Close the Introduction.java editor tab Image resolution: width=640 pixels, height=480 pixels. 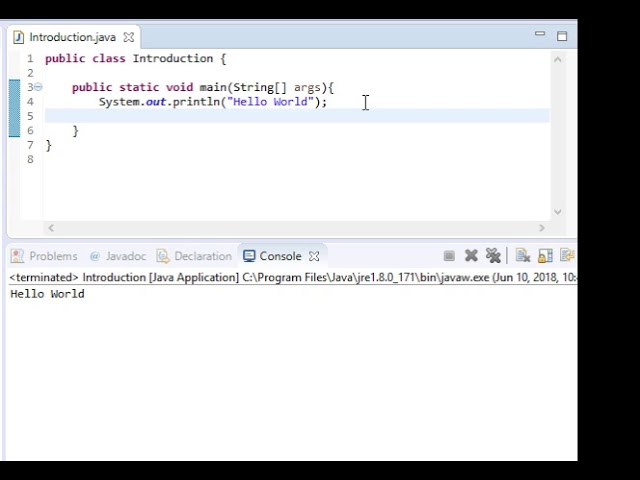click(x=129, y=37)
